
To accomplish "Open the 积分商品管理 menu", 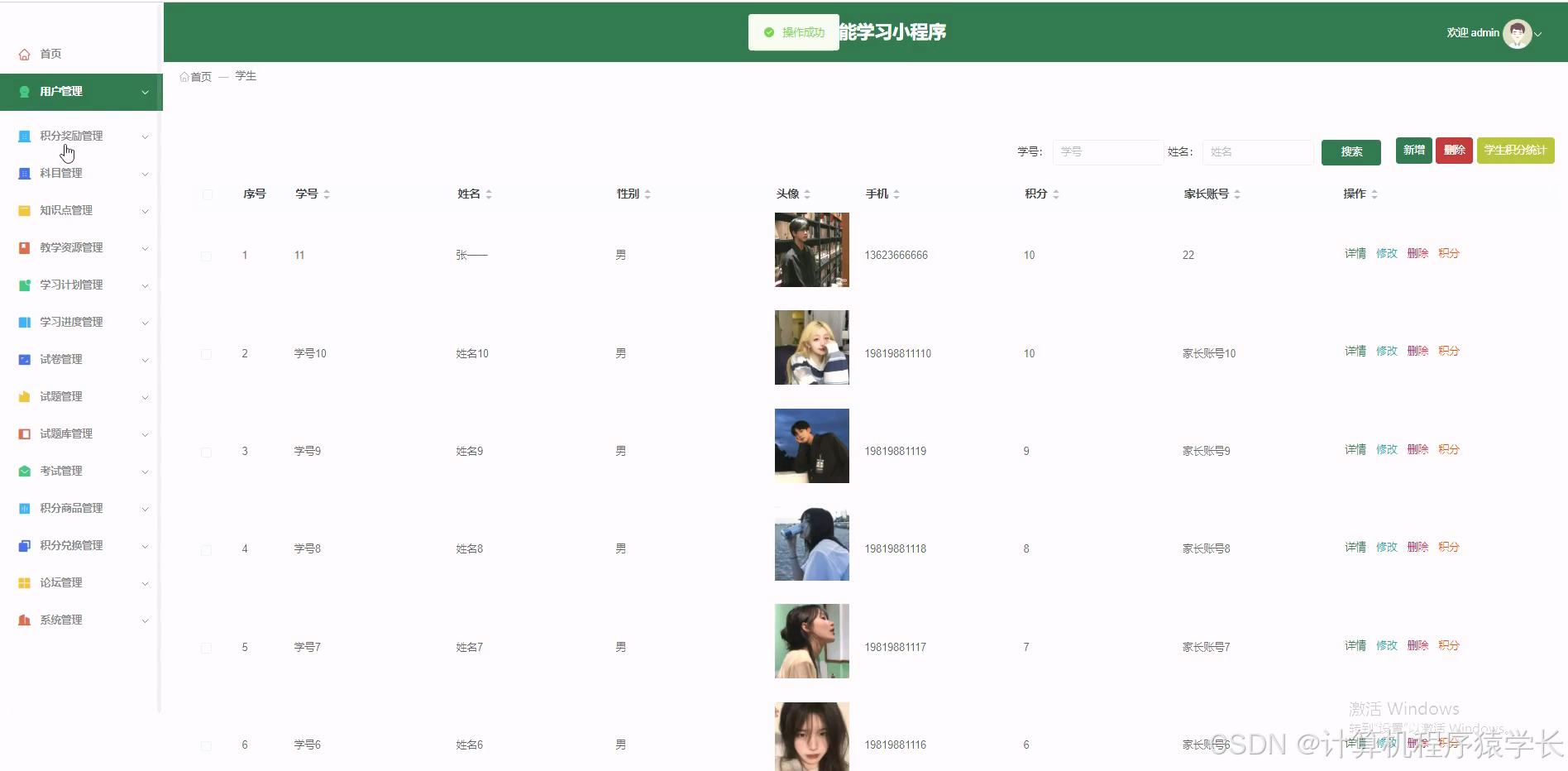I will (81, 508).
